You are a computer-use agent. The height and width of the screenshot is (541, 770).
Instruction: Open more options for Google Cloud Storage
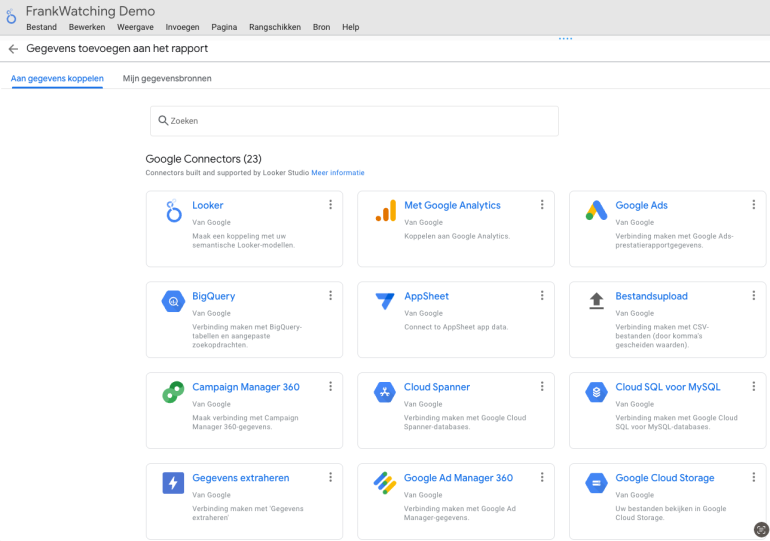pyautogui.click(x=754, y=477)
